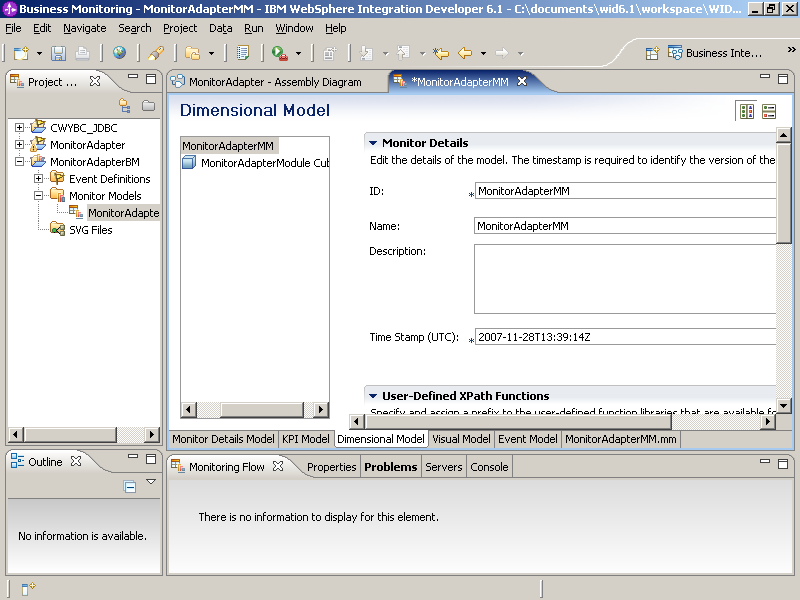This screenshot has height=600, width=800.
Task: Click the Back navigation arrow icon
Action: coord(465,53)
